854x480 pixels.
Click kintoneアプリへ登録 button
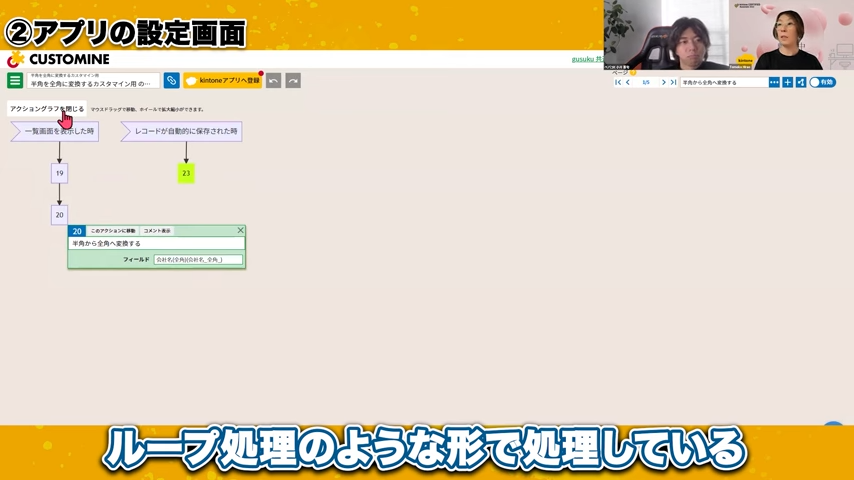[x=223, y=81]
